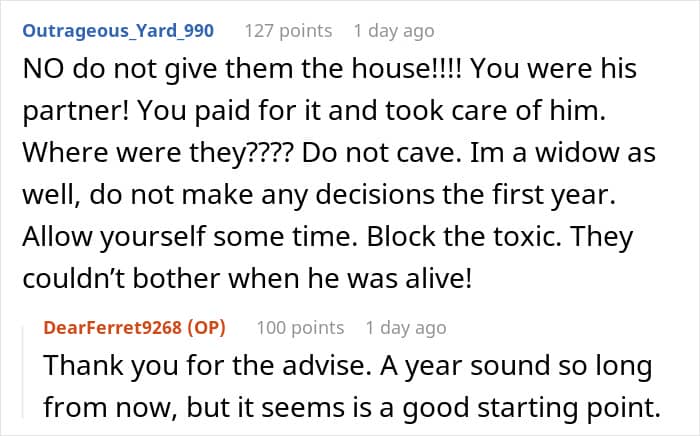Click "Thank you for the advise" reply text
Viewport: 700px width, 436px height.
pyautogui.click(x=174, y=365)
